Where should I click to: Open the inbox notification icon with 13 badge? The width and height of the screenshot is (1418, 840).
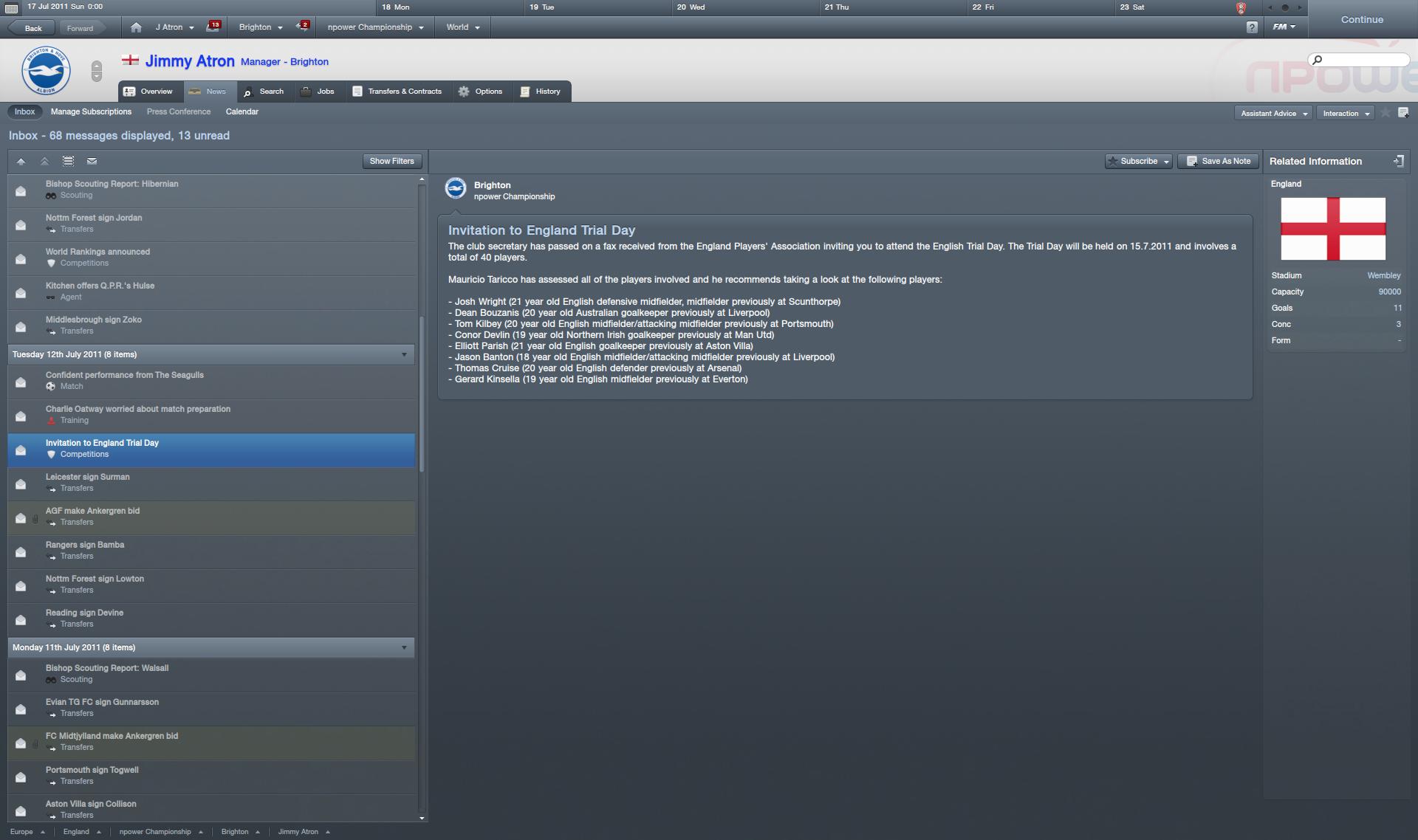pos(213,27)
